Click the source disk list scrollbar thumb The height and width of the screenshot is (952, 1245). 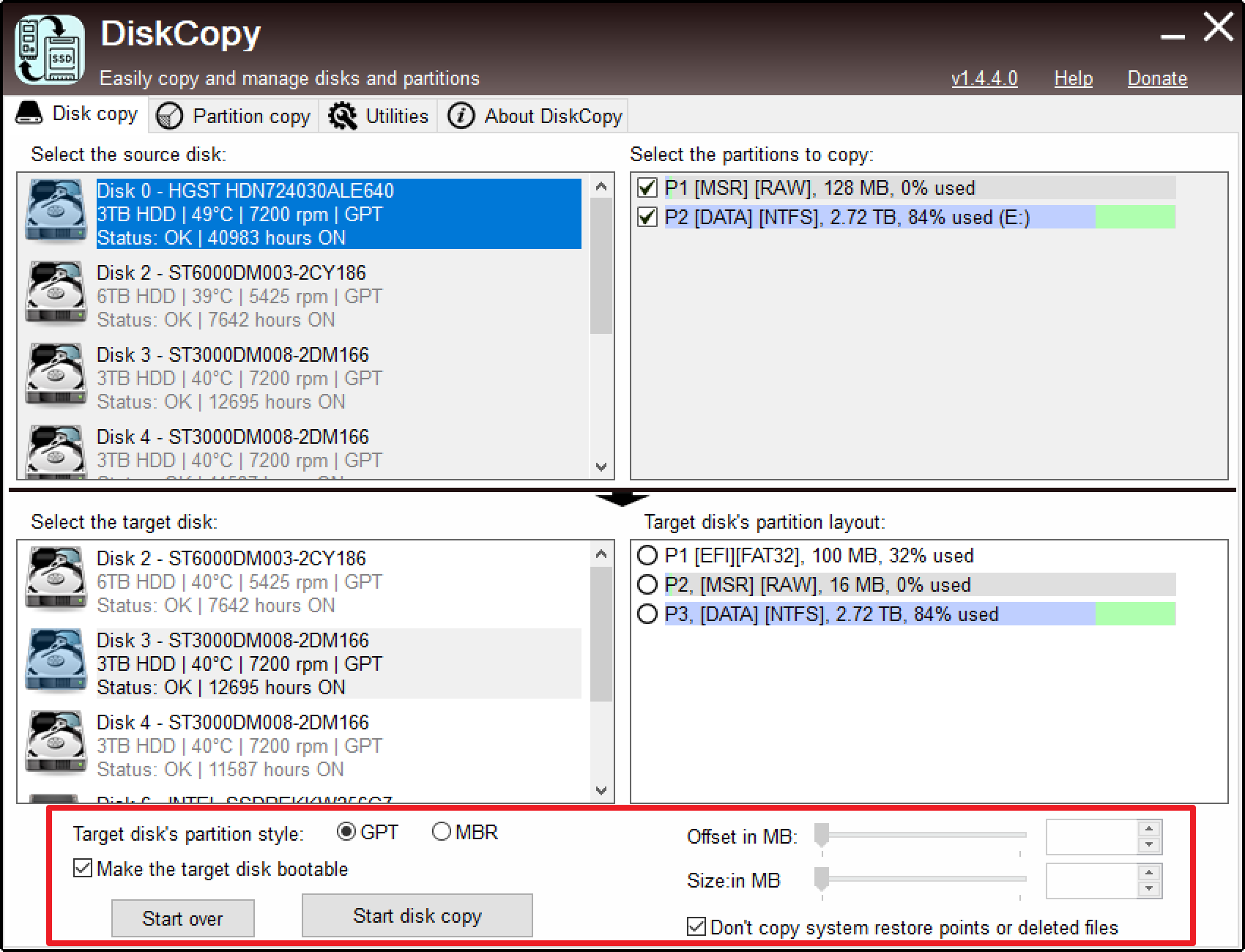click(x=601, y=266)
